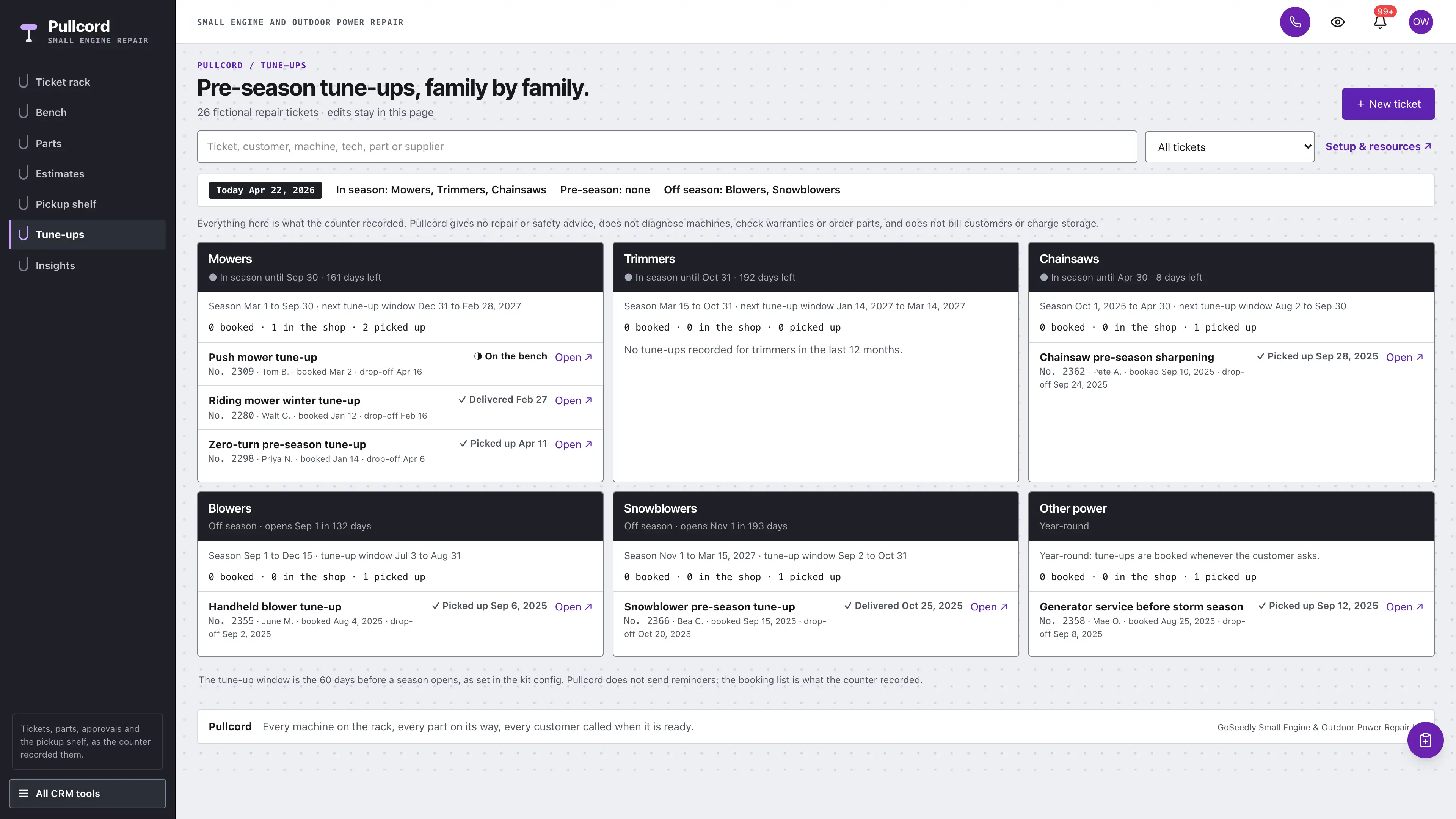Toggle the eye visibility icon in header
Image resolution: width=1456 pixels, height=819 pixels.
1337,22
